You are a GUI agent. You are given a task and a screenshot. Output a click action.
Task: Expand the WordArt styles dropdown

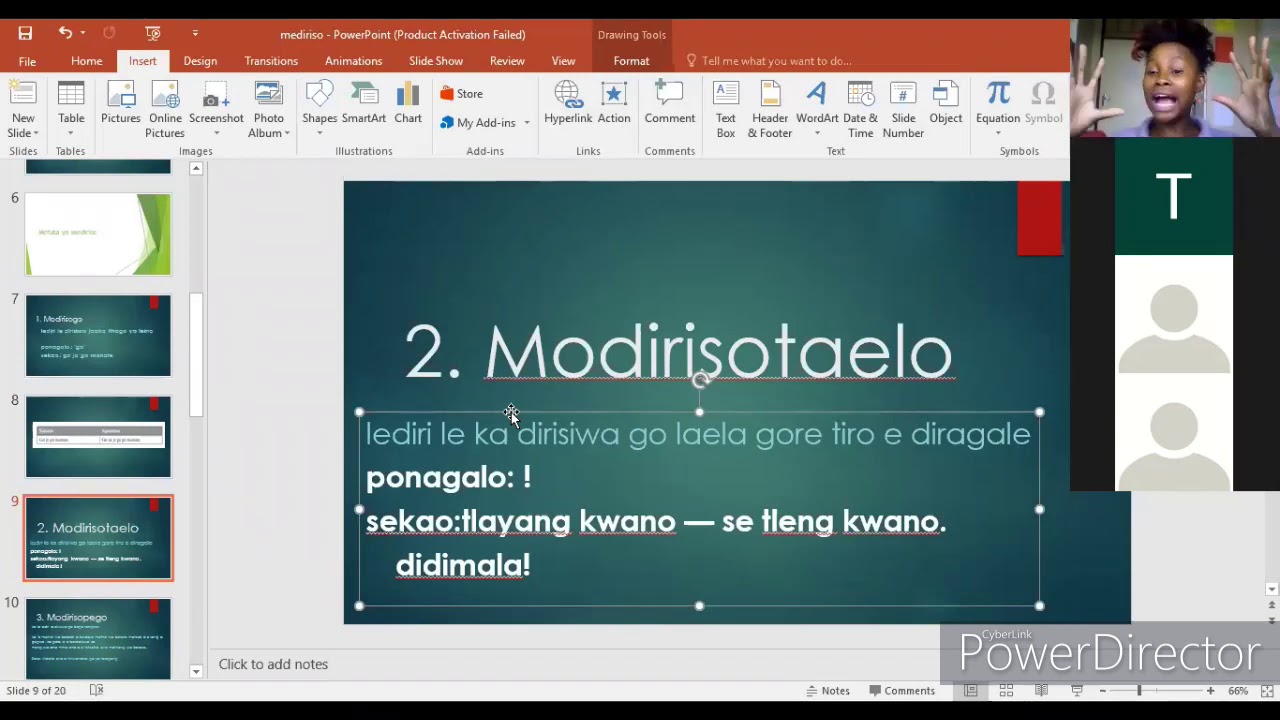[817, 134]
